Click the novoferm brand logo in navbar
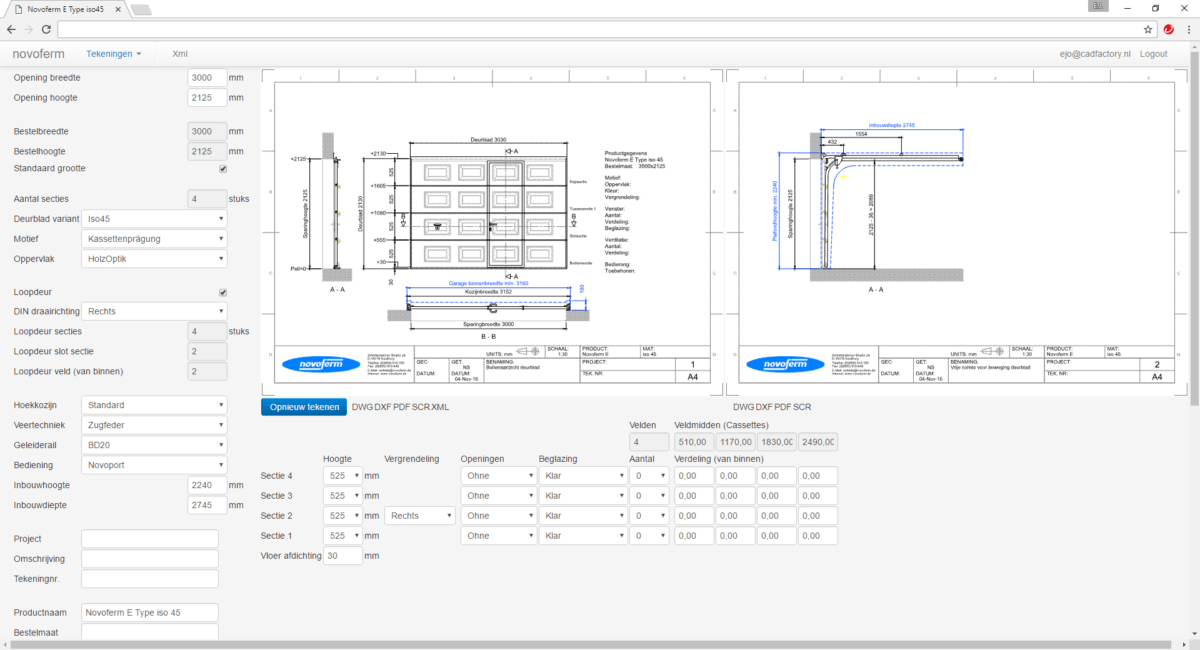This screenshot has height=650, width=1200. point(40,53)
